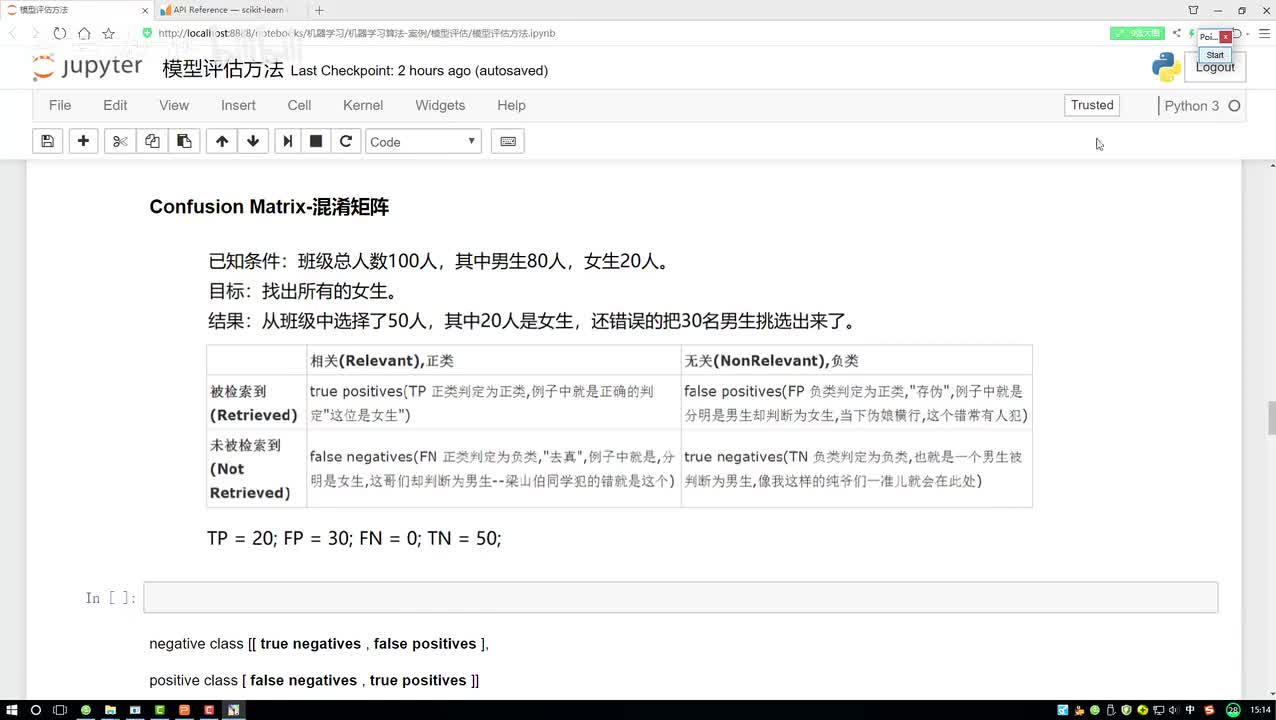This screenshot has height=720, width=1276.
Task: Click the true positives table cell
Action: (x=493, y=403)
